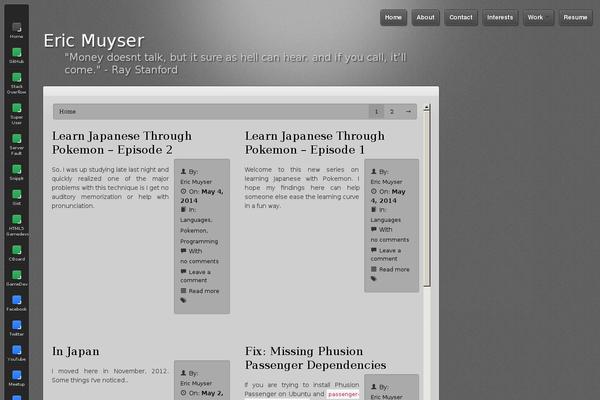Open the Stack Overflow sidebar icon

coord(16,83)
